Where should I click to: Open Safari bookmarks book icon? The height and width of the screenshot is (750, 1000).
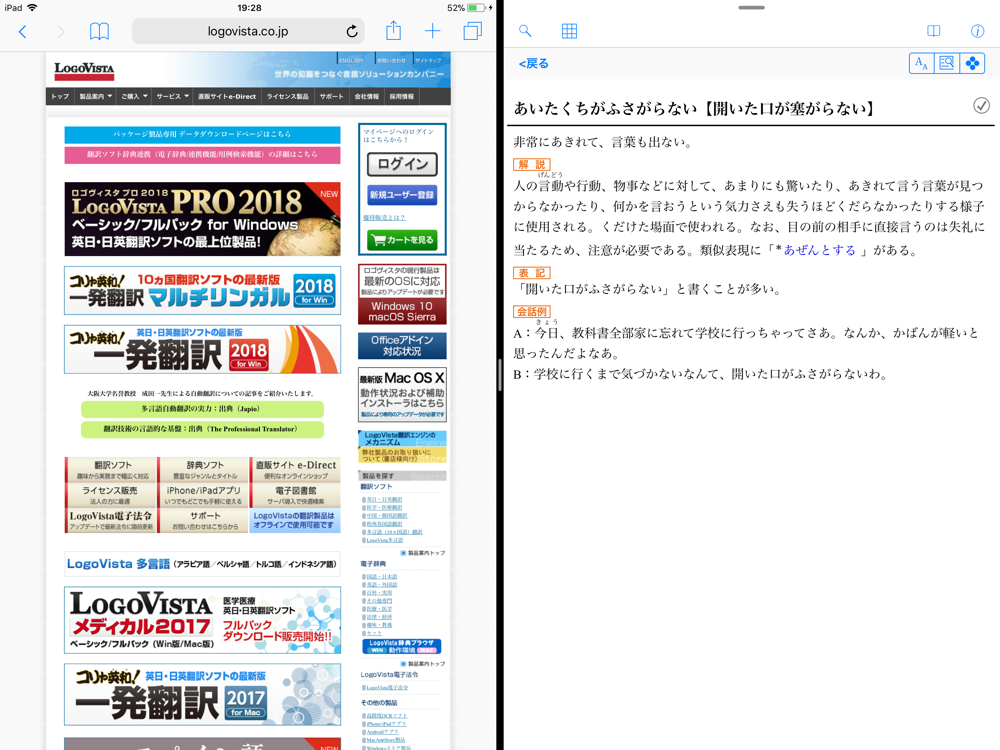click(x=99, y=31)
